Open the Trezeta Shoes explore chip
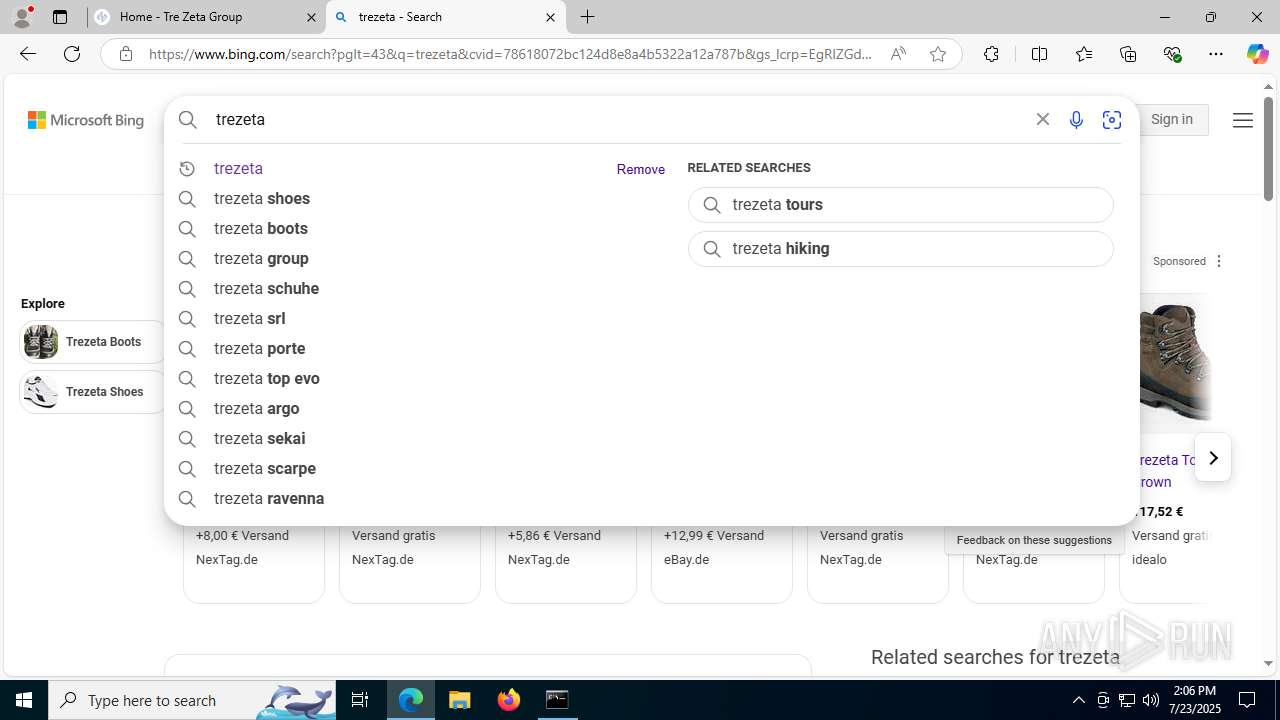The width and height of the screenshot is (1280, 720). [93, 392]
